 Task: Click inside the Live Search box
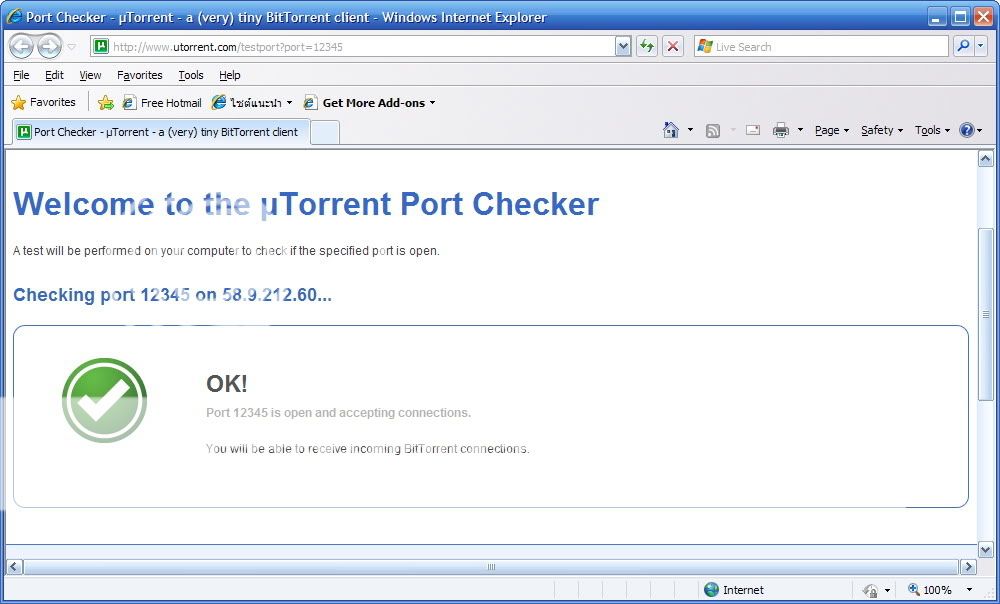click(821, 47)
